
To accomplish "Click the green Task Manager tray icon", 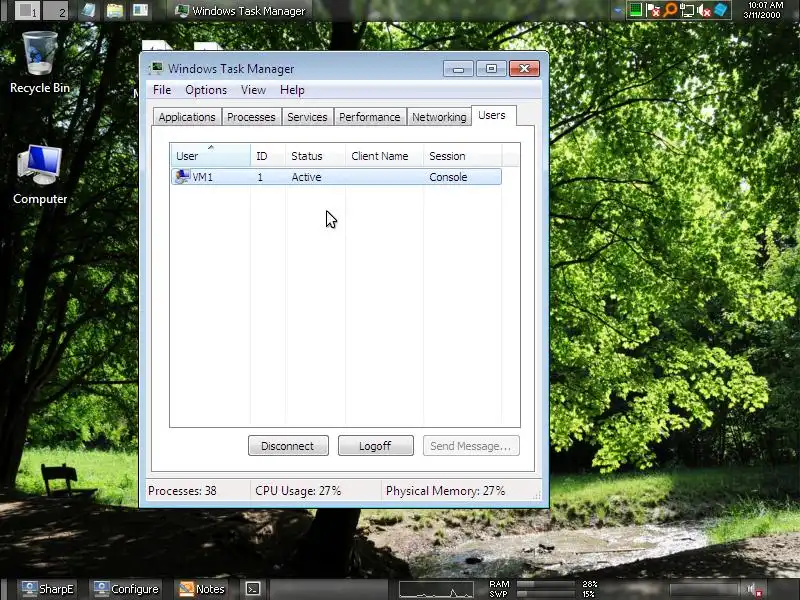I will (x=635, y=10).
